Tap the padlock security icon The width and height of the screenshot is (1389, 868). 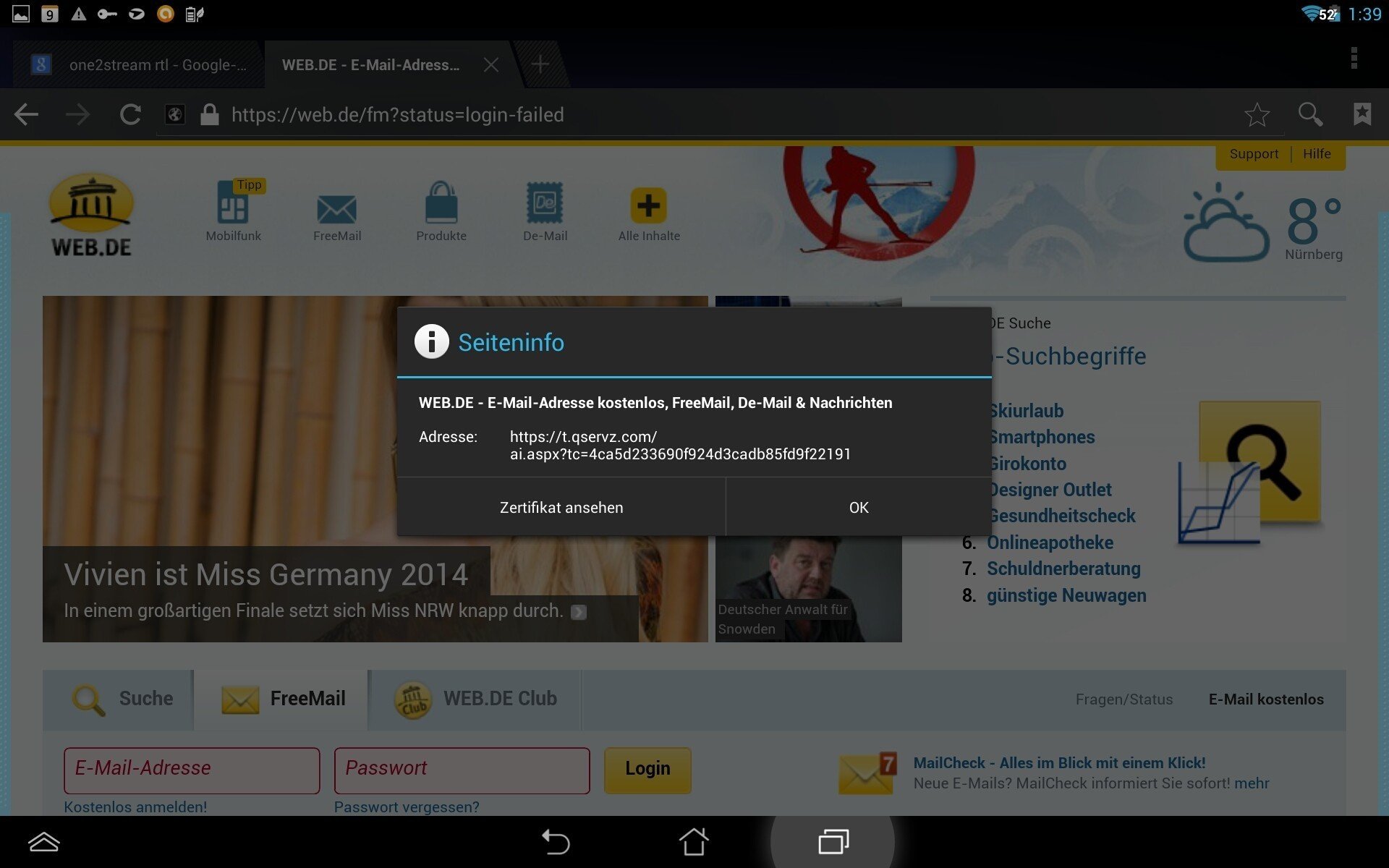pyautogui.click(x=210, y=114)
